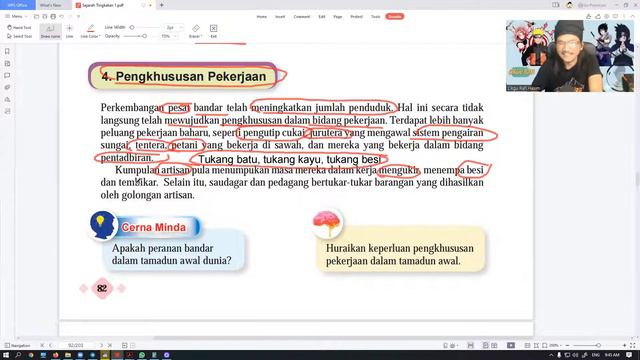Go to the first page
This screenshot has width=640, height=360.
pyautogui.click(x=42, y=345)
